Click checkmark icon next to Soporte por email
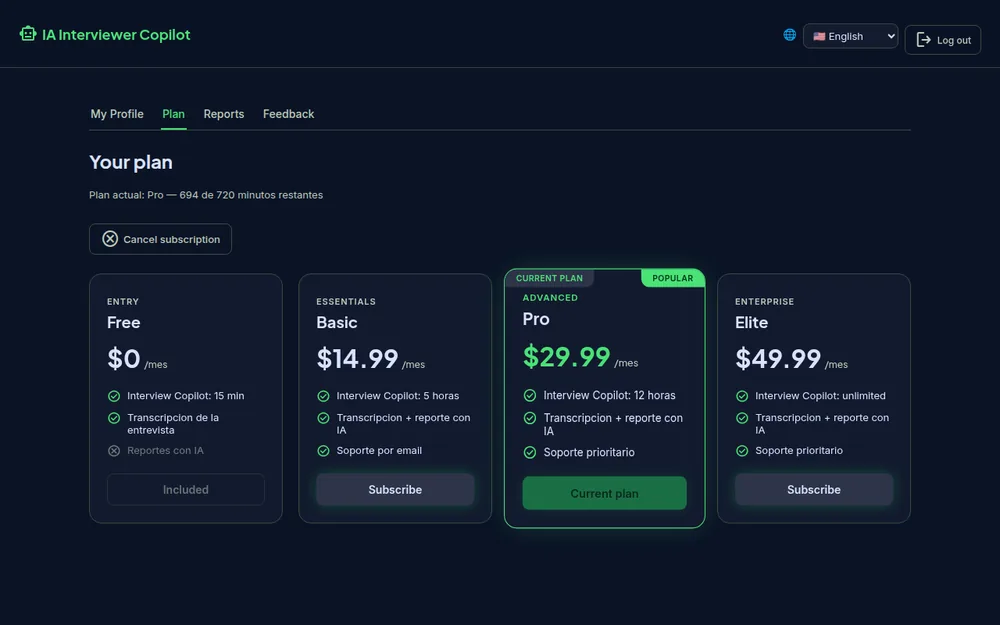 point(323,451)
